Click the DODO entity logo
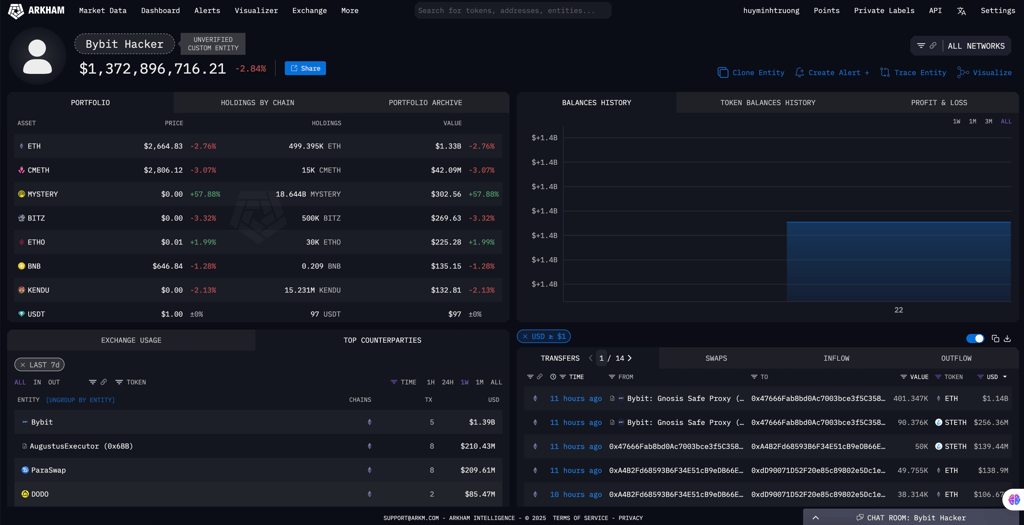The image size is (1024, 525). [x=25, y=494]
